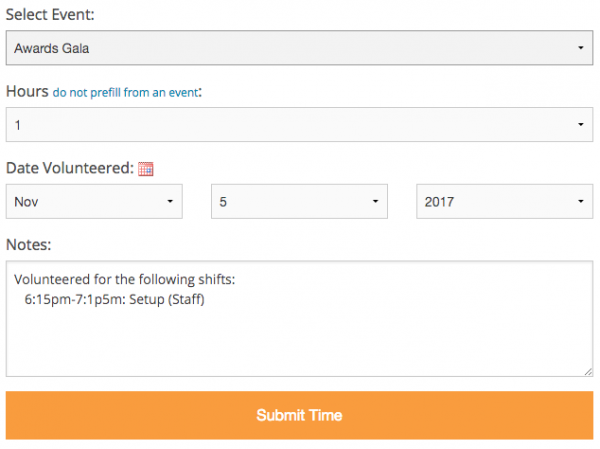
Task: Click the 'Select Event:' label
Action: pyautogui.click(x=50, y=15)
